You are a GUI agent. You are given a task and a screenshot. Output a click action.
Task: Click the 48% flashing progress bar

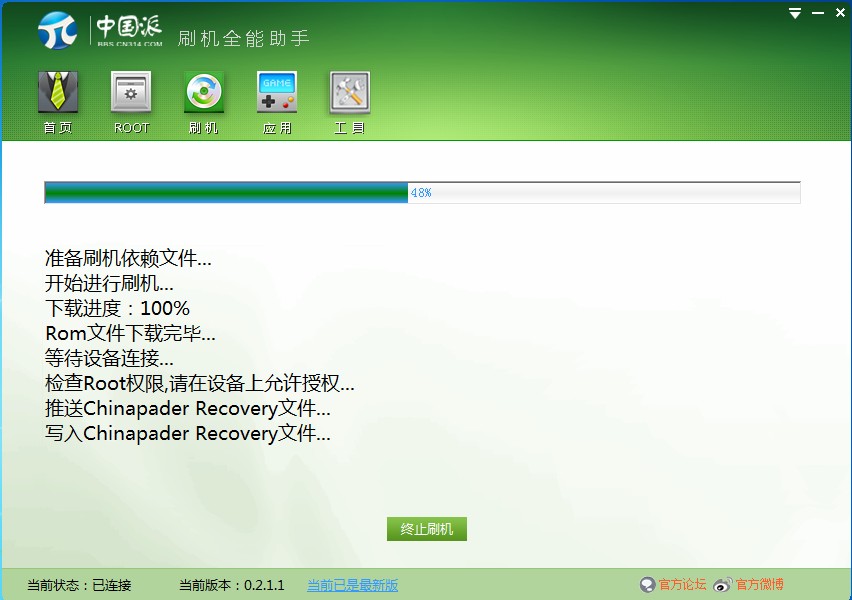(422, 192)
